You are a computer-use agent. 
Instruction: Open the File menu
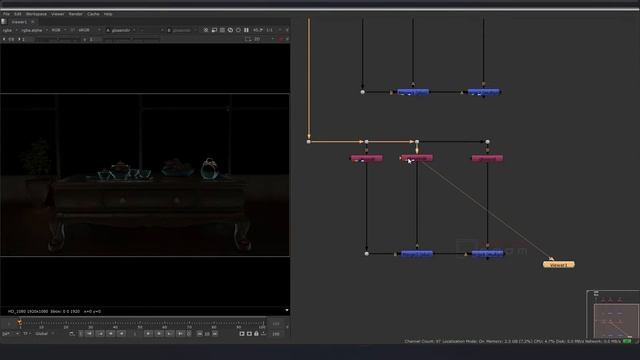(x=6, y=14)
